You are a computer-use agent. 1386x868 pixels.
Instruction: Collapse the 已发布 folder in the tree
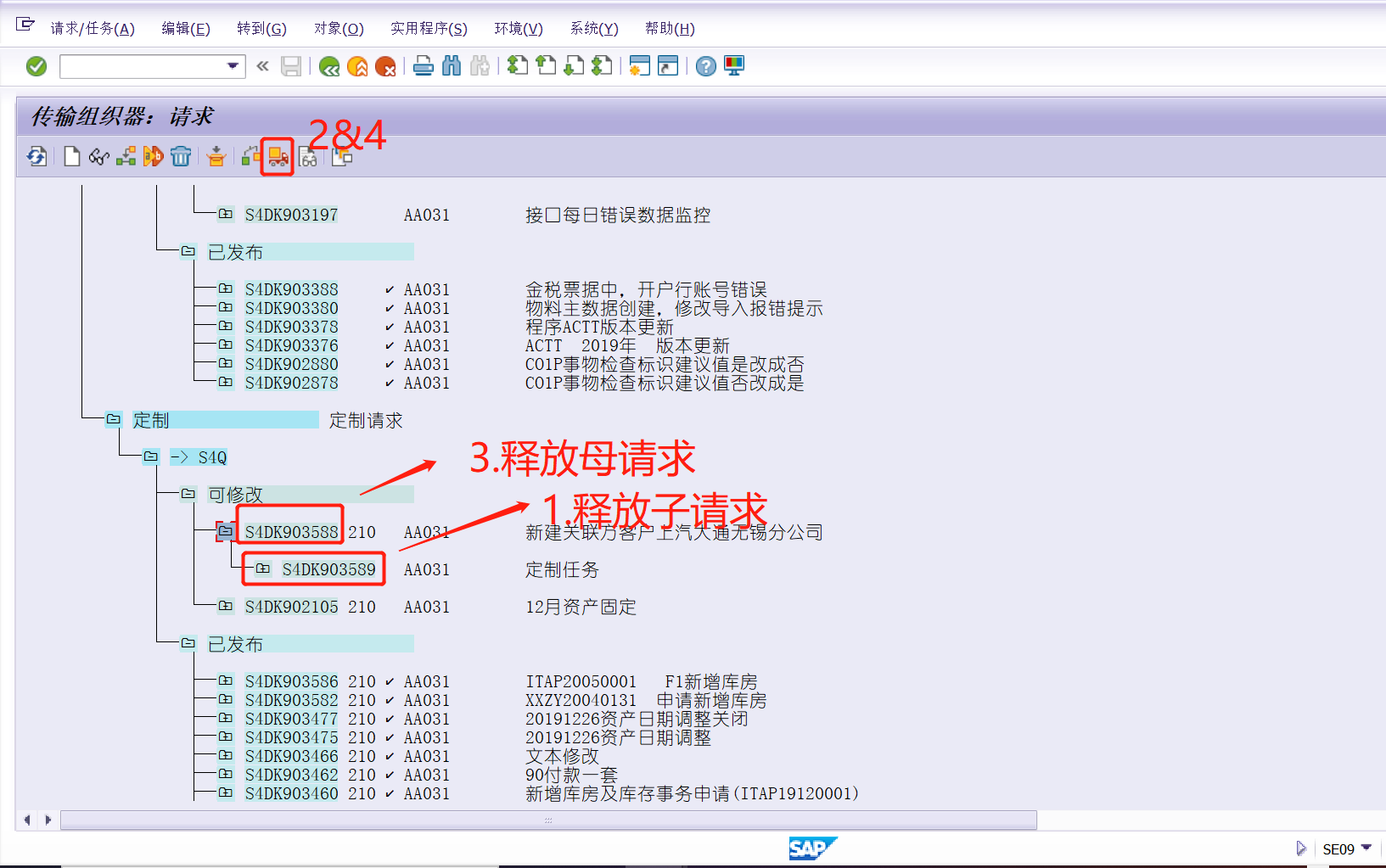(x=188, y=251)
